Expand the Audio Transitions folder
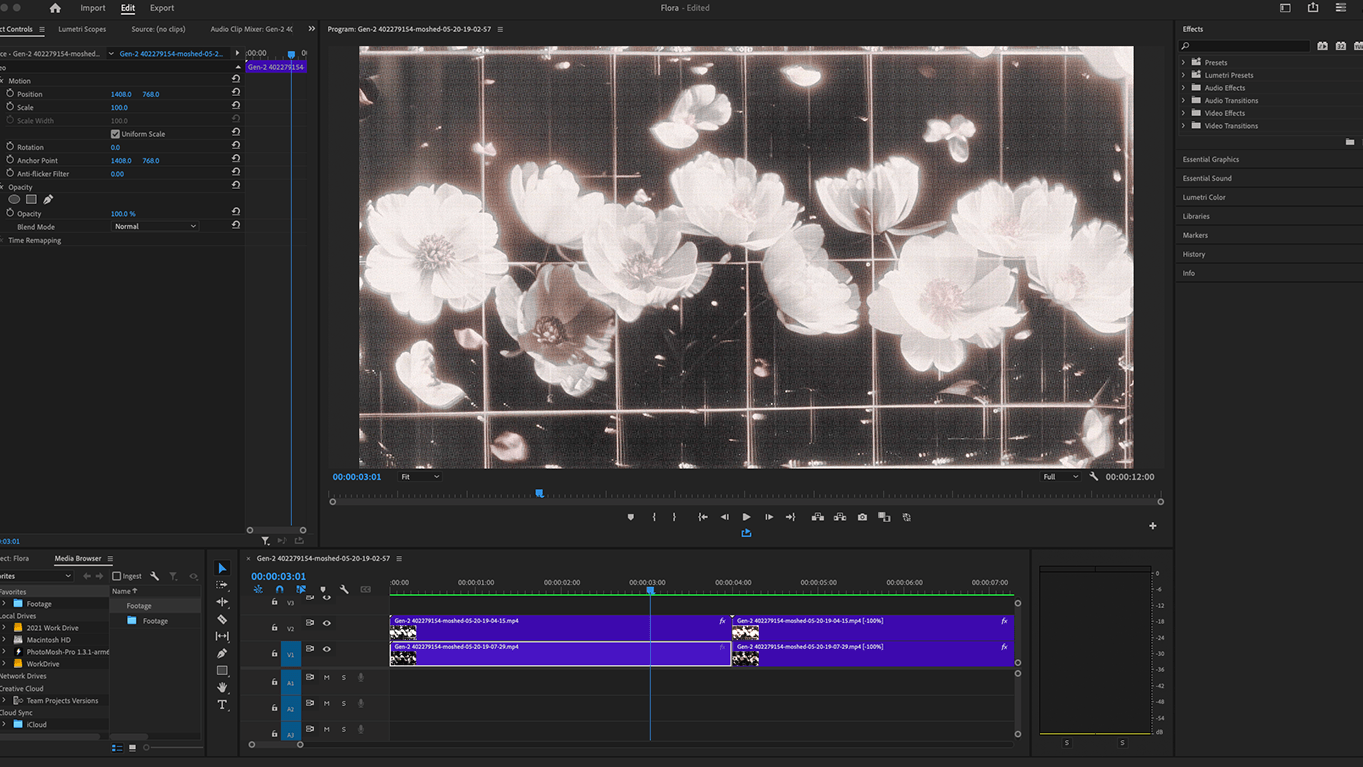 coord(1184,100)
